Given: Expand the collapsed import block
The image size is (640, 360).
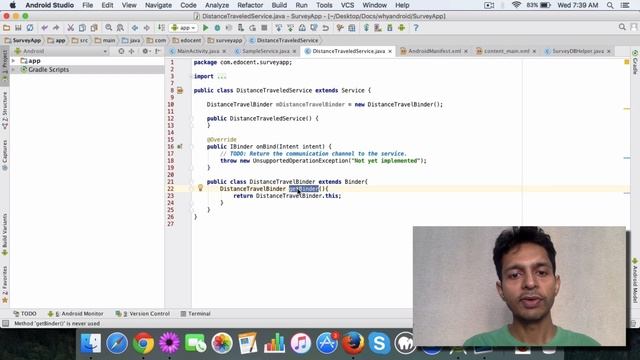Looking at the screenshot, I should pyautogui.click(x=222, y=76).
